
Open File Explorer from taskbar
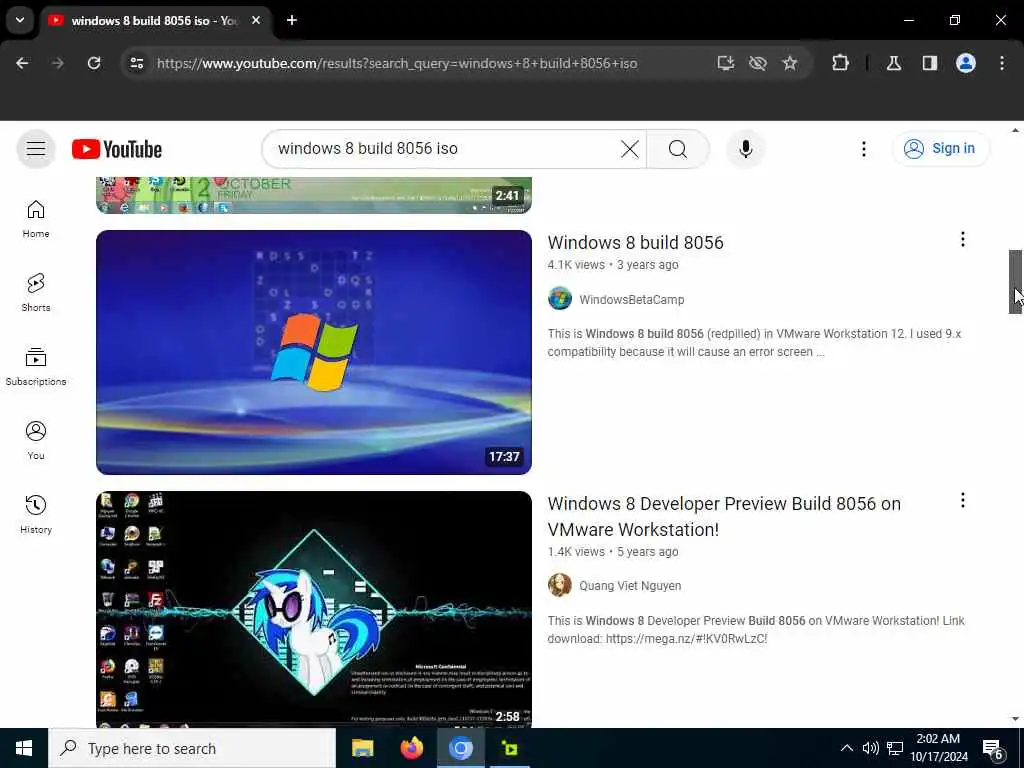(x=362, y=748)
